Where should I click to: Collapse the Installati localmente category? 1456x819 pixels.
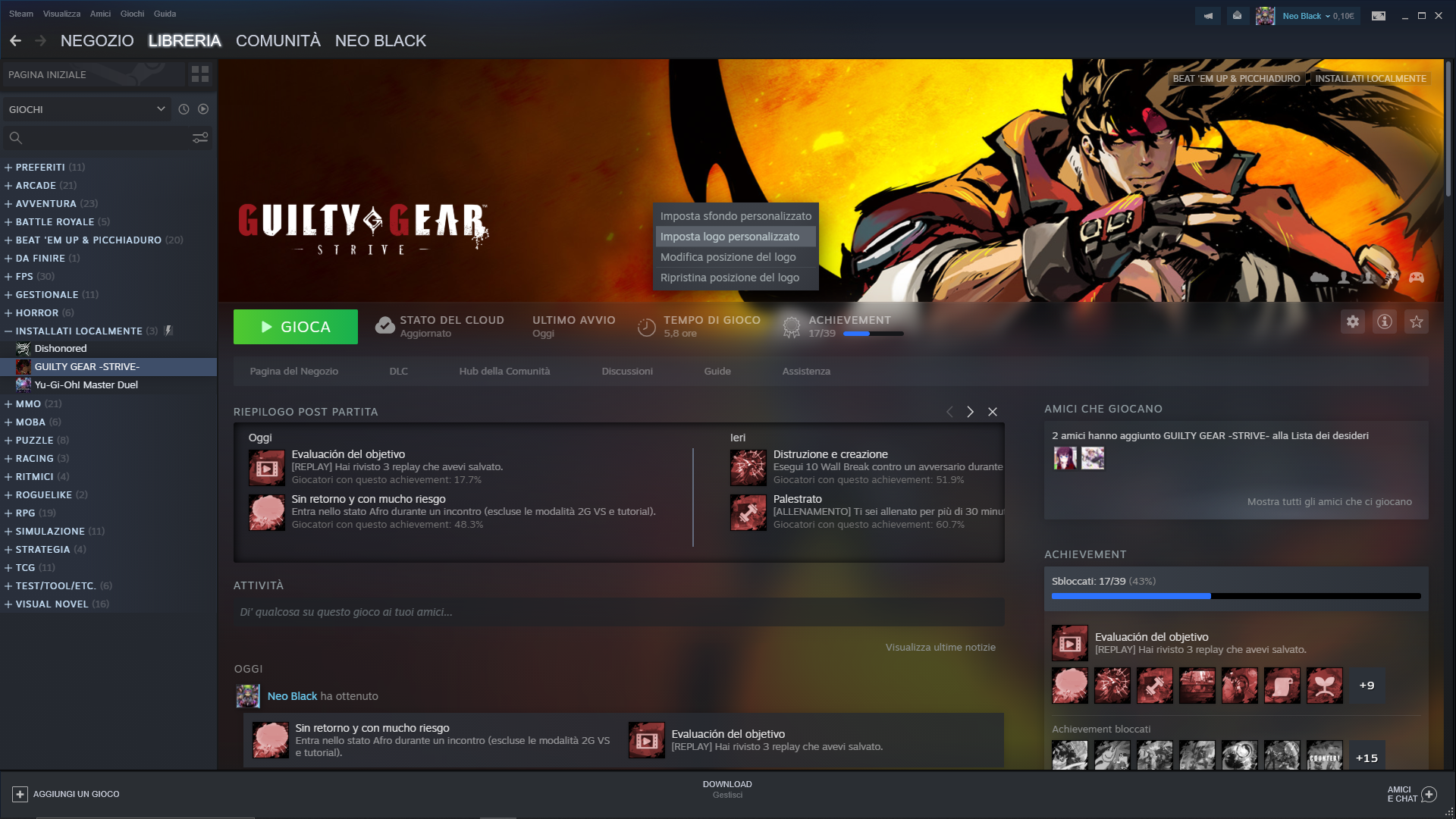[x=8, y=331]
